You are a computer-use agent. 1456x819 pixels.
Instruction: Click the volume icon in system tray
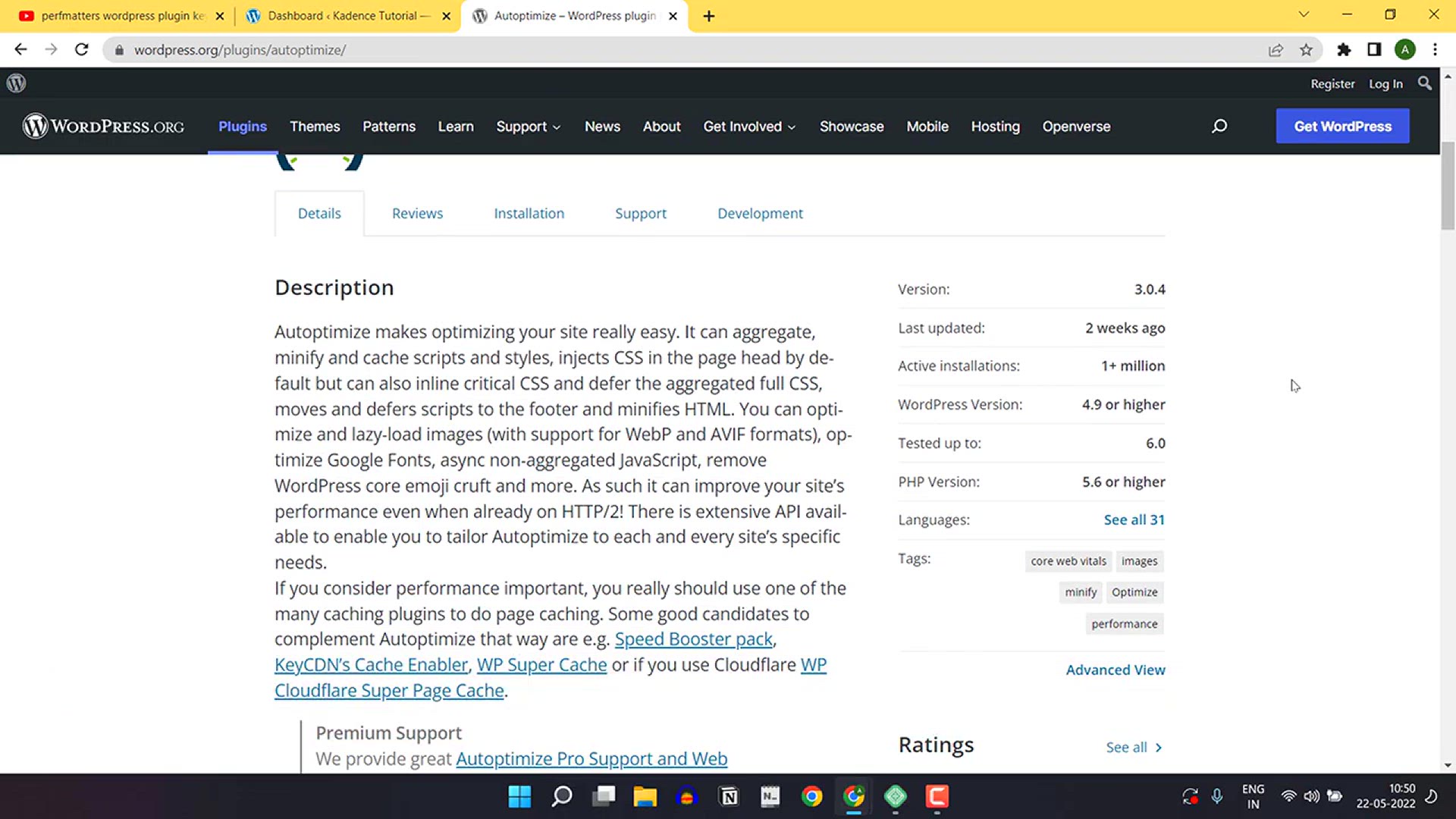tap(1311, 796)
